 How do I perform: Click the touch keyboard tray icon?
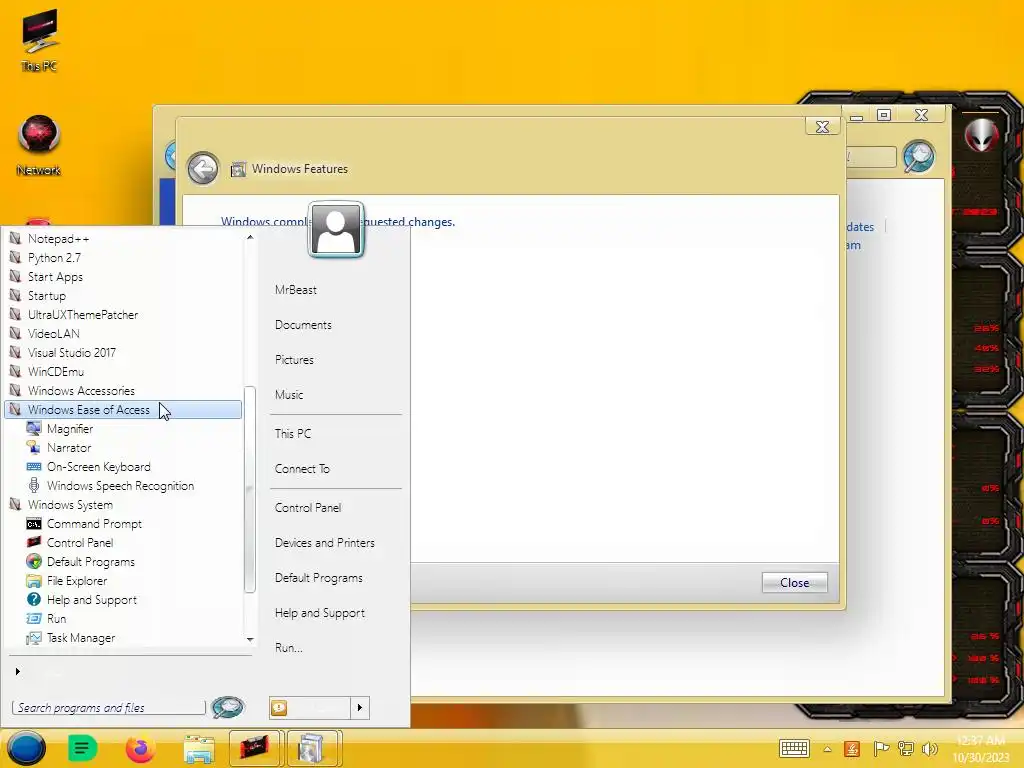[x=794, y=748]
